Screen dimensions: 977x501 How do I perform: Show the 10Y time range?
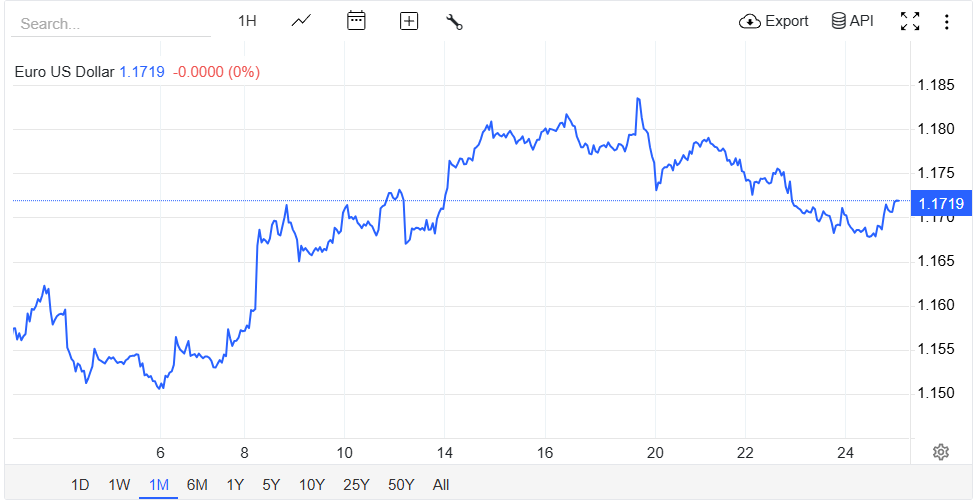312,485
